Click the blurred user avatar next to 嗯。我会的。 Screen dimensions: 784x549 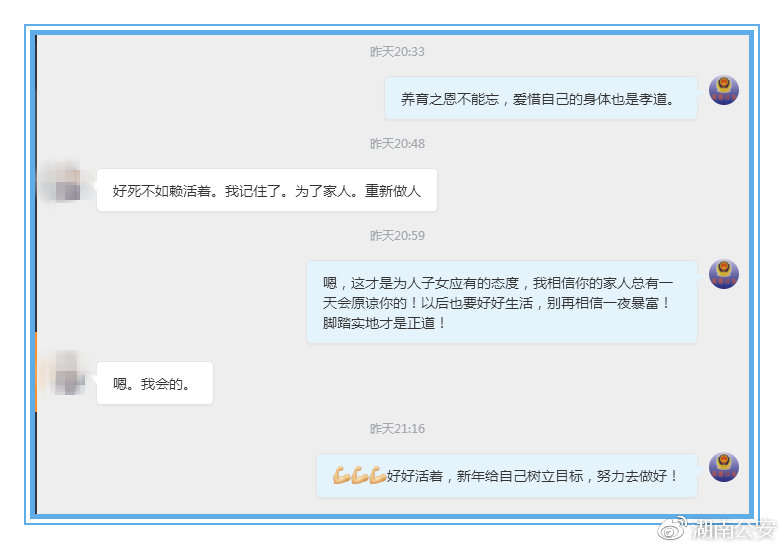[66, 374]
